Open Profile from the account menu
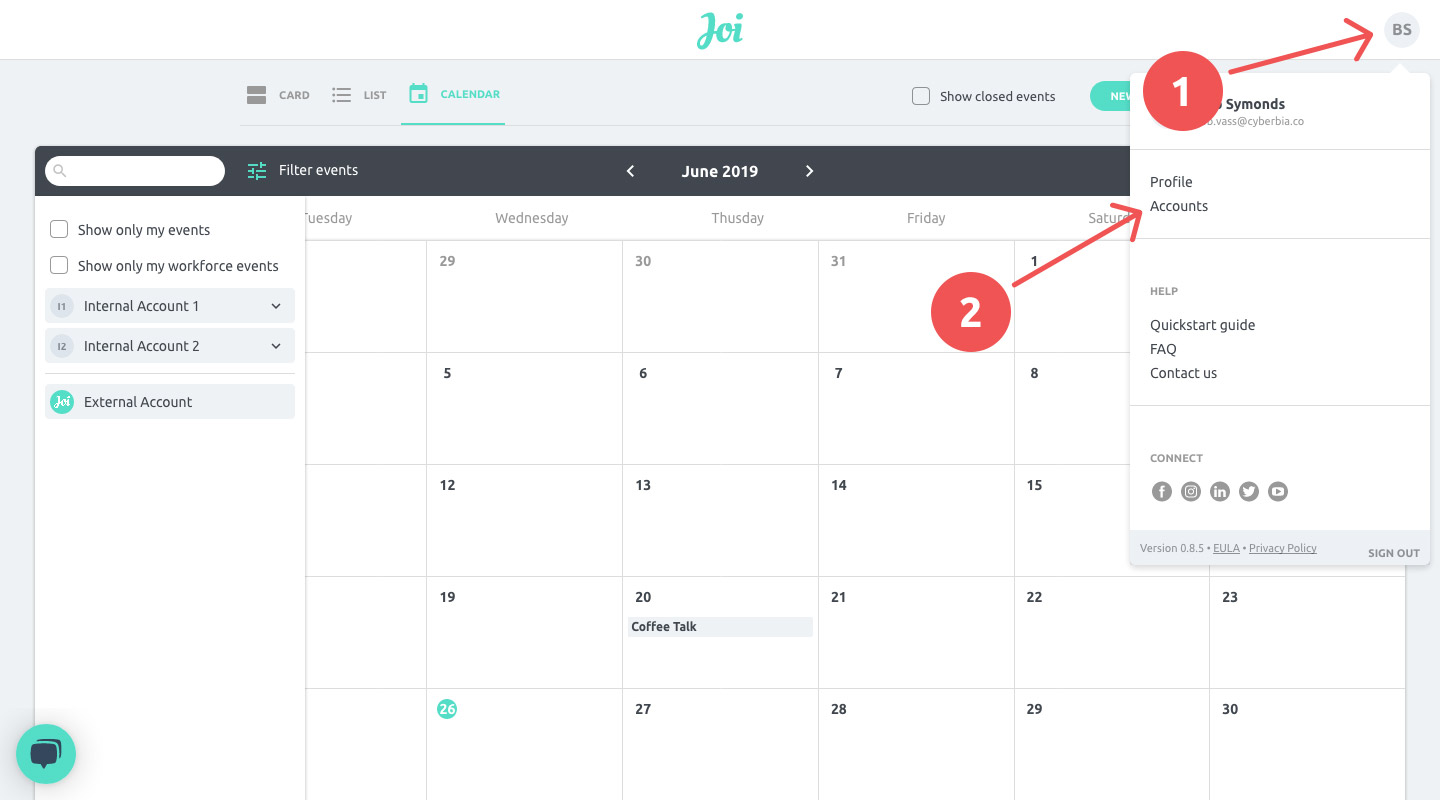 pos(1171,181)
